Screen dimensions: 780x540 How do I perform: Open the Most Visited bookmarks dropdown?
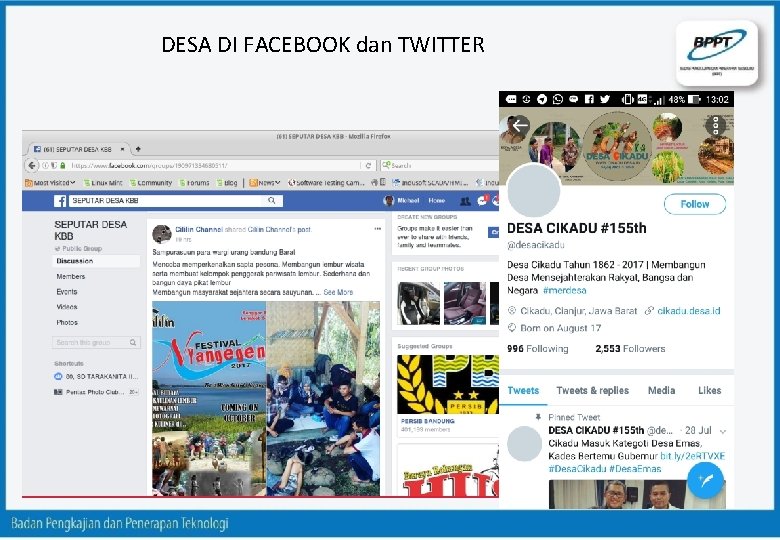pyautogui.click(x=50, y=182)
